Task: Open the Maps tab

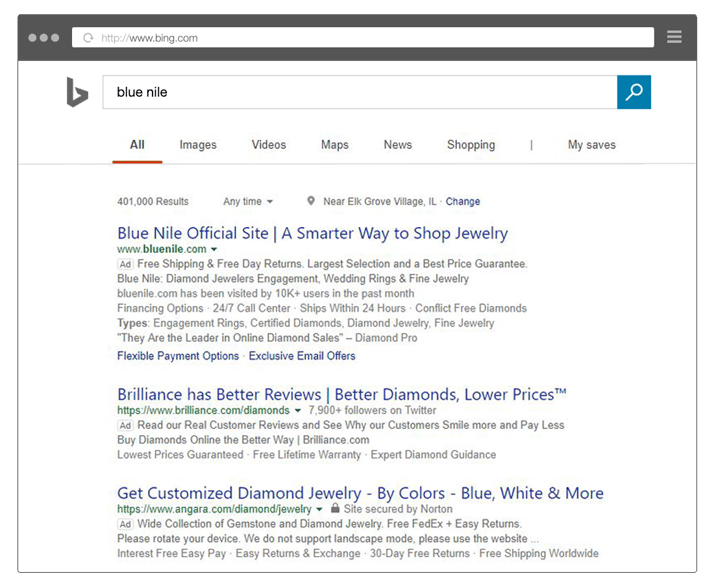Action: coord(335,145)
